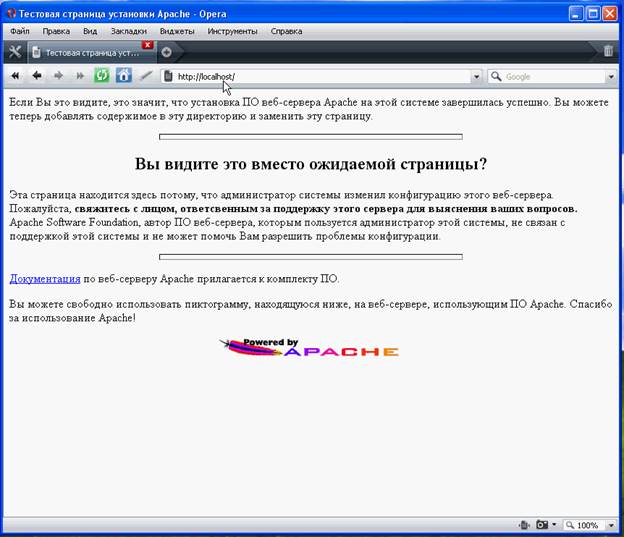The image size is (624, 537).
Task: Click the Fast Forward button
Action: pyautogui.click(x=80, y=76)
